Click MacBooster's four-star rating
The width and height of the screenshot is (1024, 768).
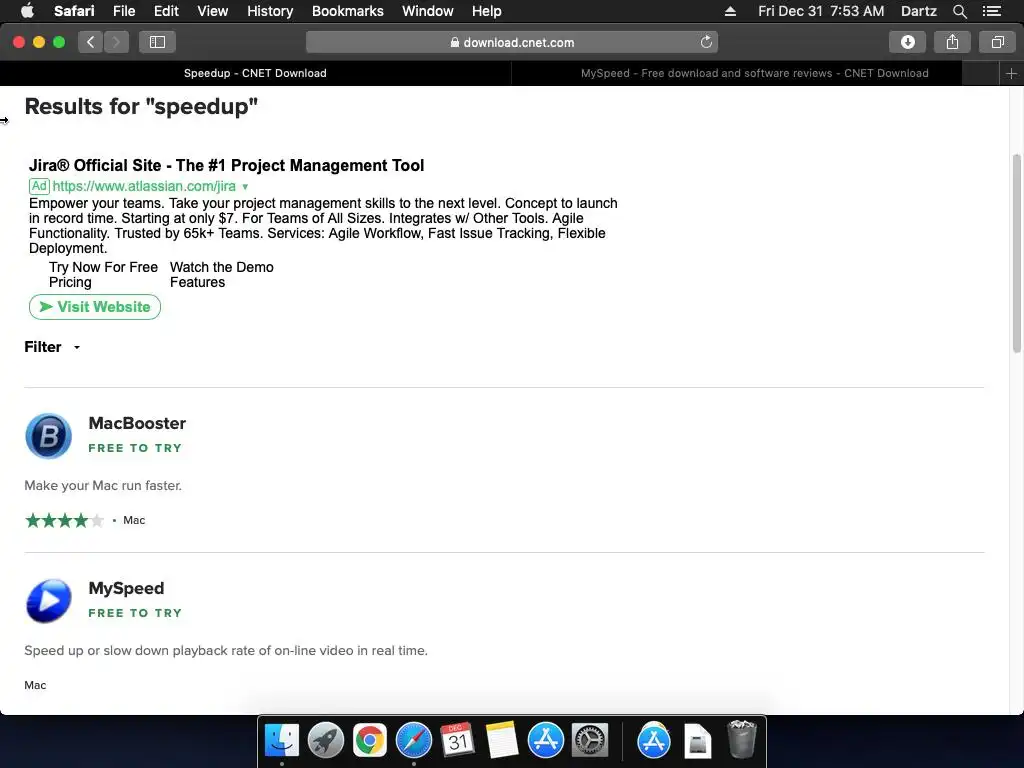[x=64, y=520]
